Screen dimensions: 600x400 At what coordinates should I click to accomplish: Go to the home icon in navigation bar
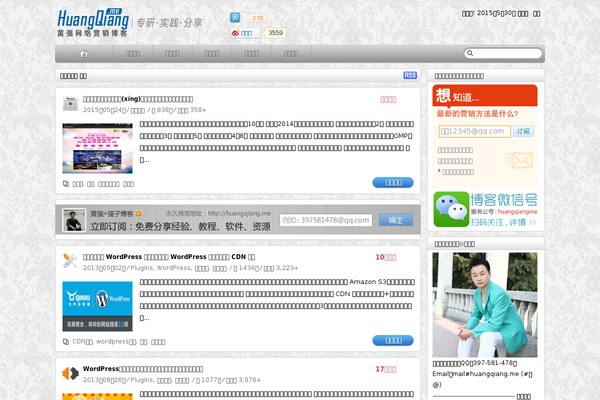pos(84,54)
